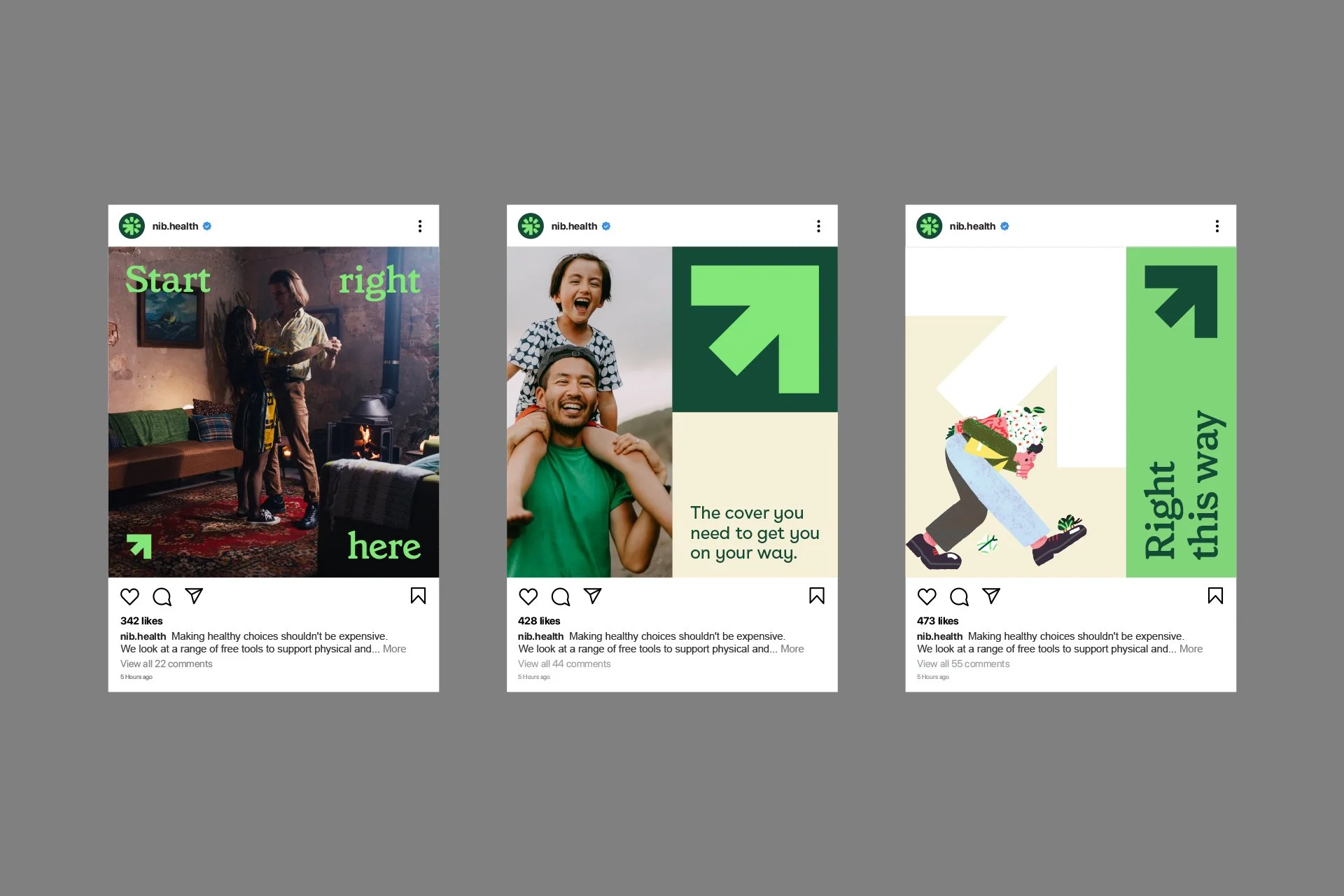Open the Right this way post image
The width and height of the screenshot is (1344, 896).
pos(1071,412)
